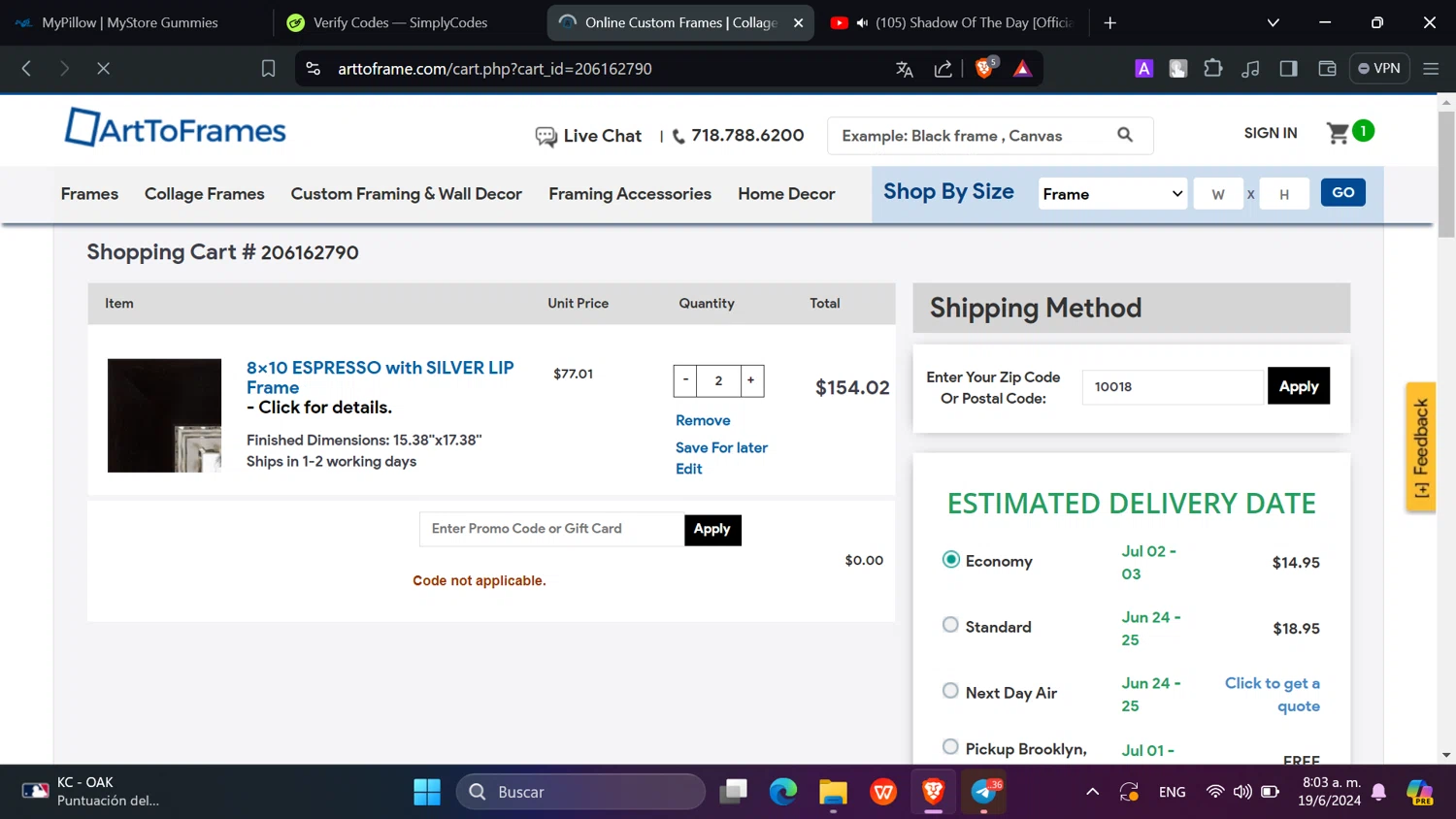Screen dimensions: 1456x819
Task: Decrease quantity with the minus button
Action: 685,380
